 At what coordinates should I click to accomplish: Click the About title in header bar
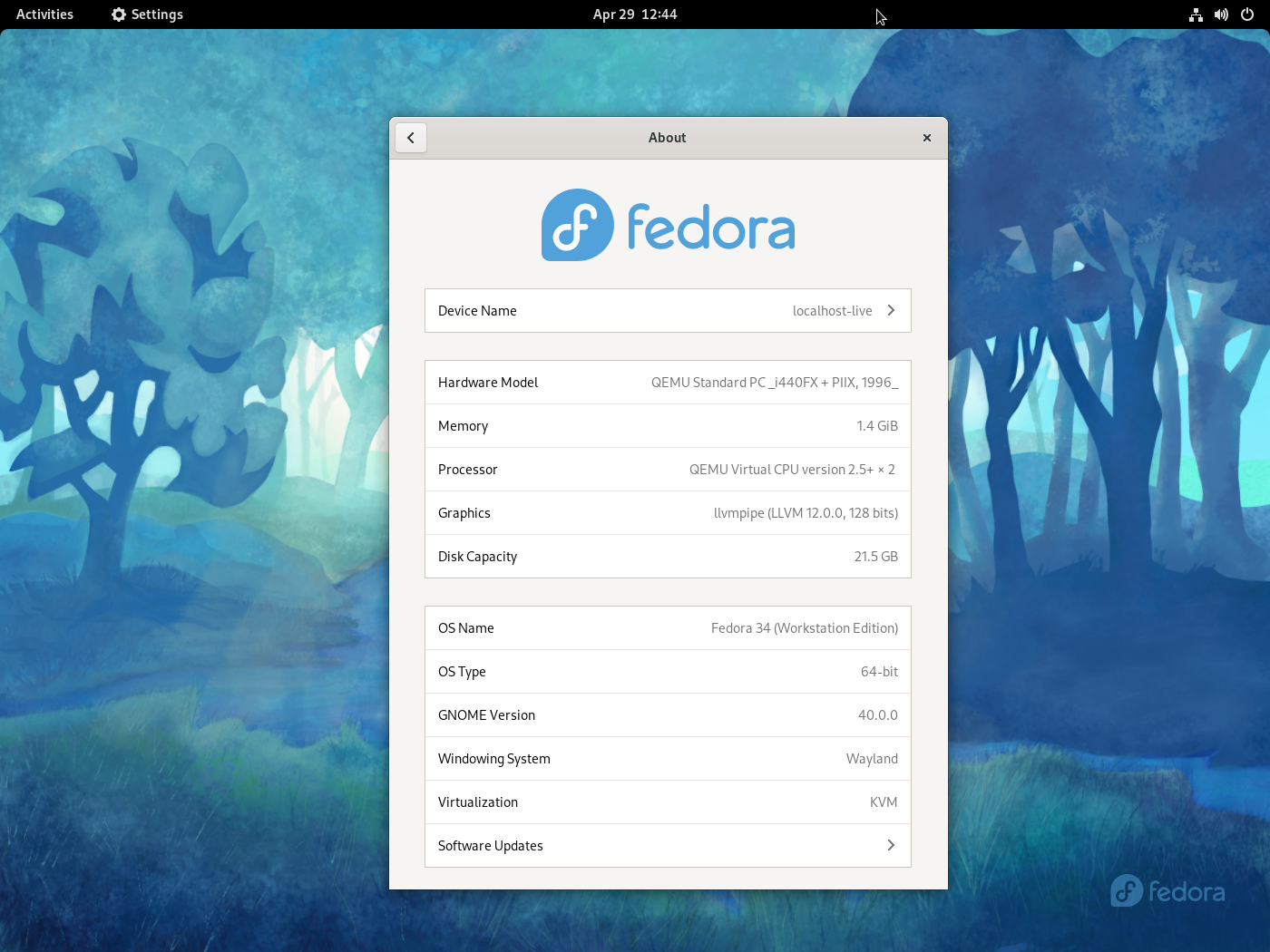coord(668,138)
